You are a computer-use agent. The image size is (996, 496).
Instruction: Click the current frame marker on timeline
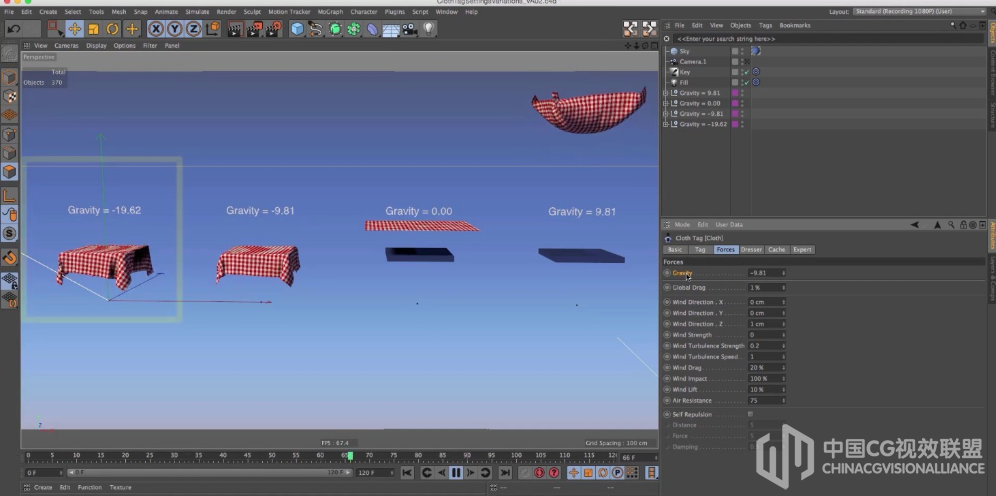click(x=350, y=455)
